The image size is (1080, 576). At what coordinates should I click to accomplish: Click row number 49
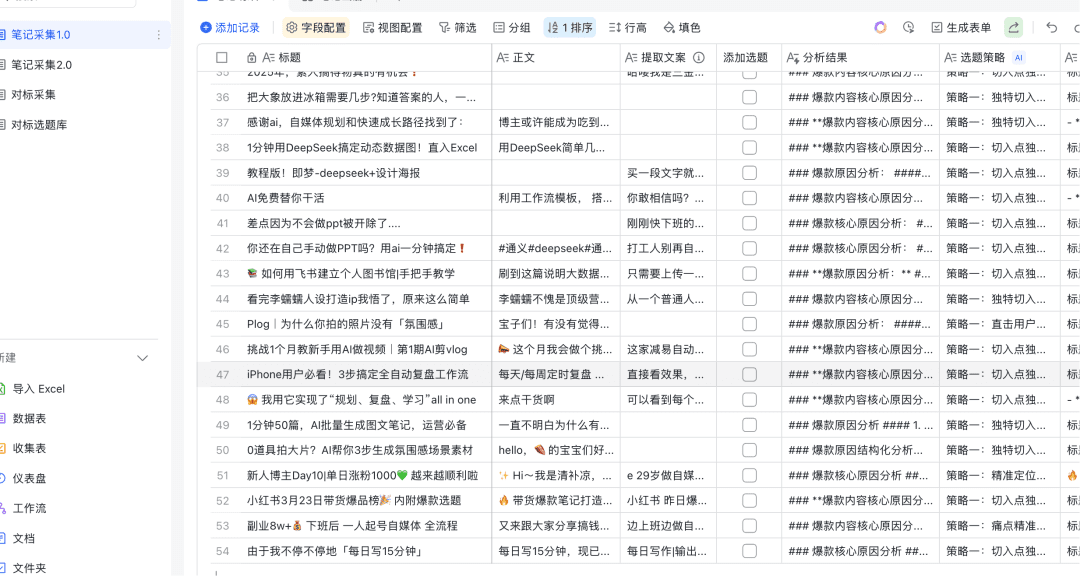(222, 425)
